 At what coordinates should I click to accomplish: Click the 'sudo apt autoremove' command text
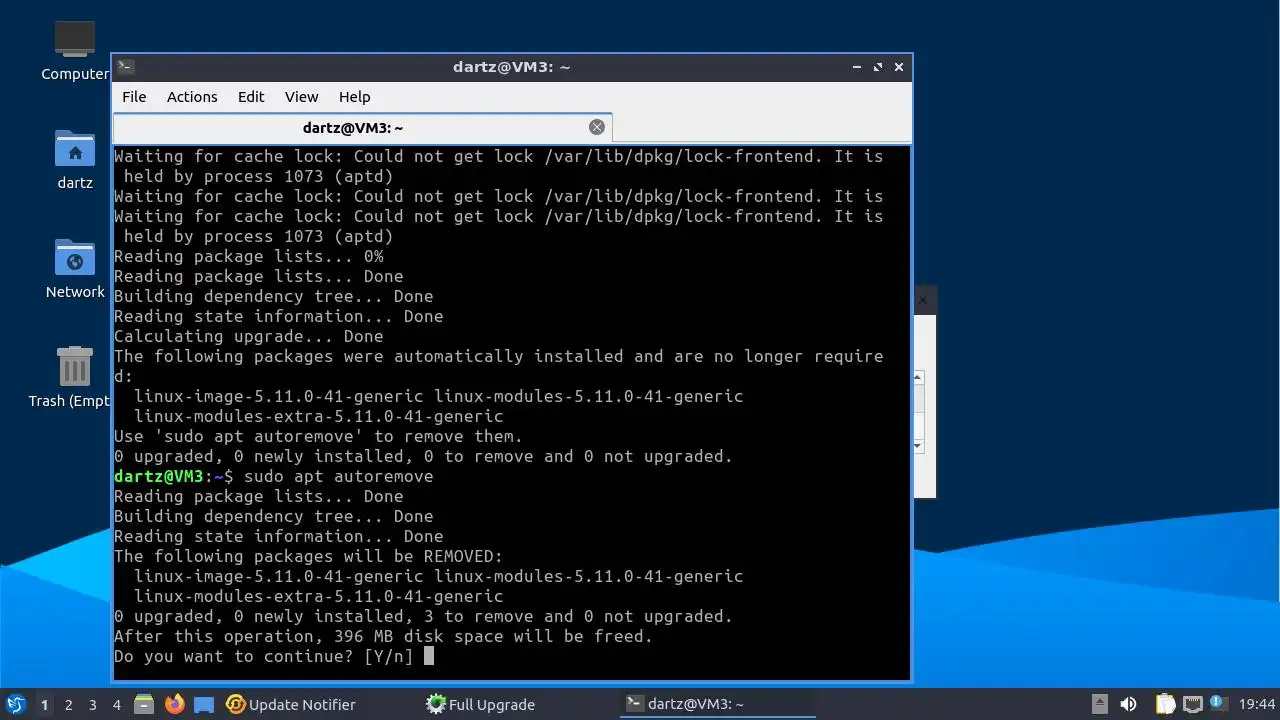[338, 476]
